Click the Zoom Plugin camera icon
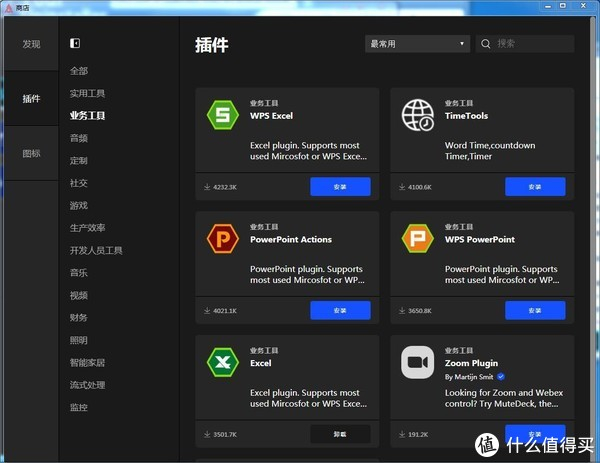Image resolution: width=600 pixels, height=463 pixels. tap(417, 362)
